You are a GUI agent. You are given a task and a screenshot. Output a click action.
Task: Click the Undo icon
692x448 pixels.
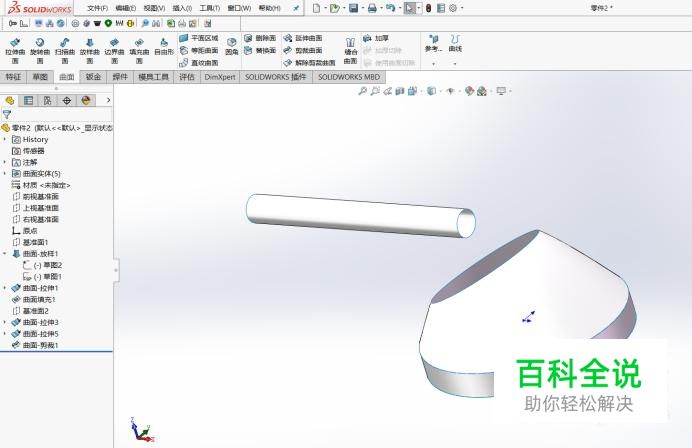pos(390,8)
